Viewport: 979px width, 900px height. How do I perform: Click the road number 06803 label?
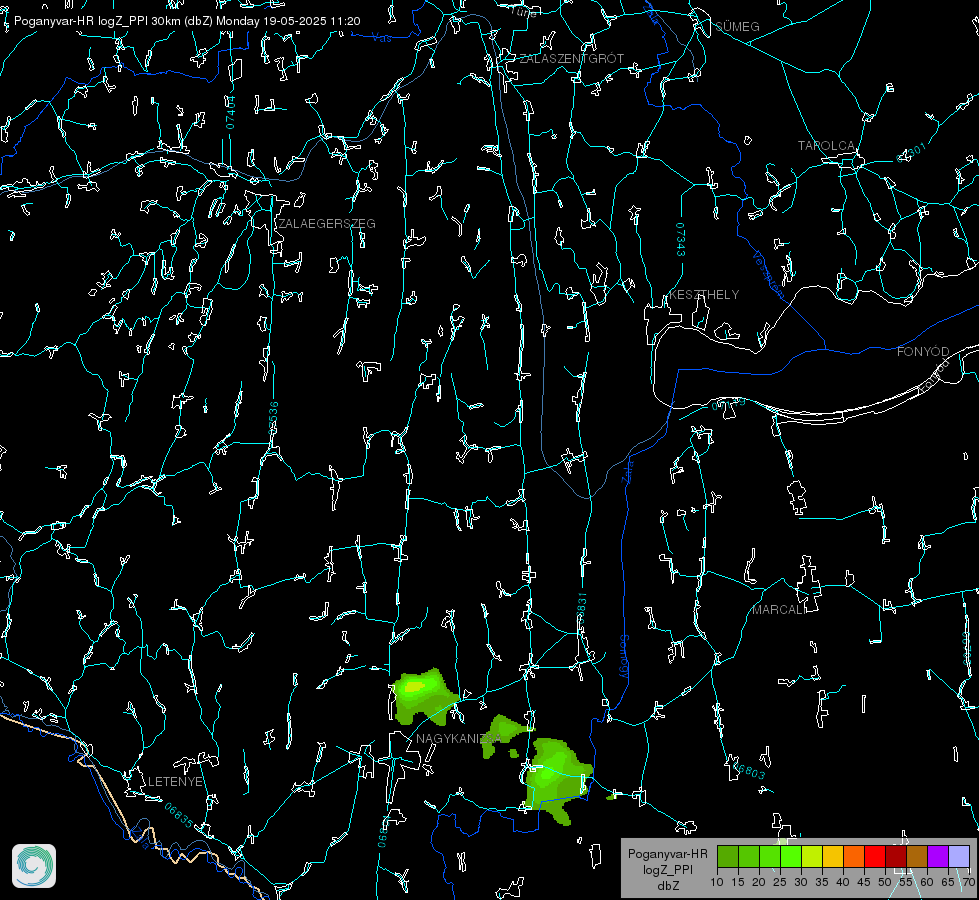749,770
